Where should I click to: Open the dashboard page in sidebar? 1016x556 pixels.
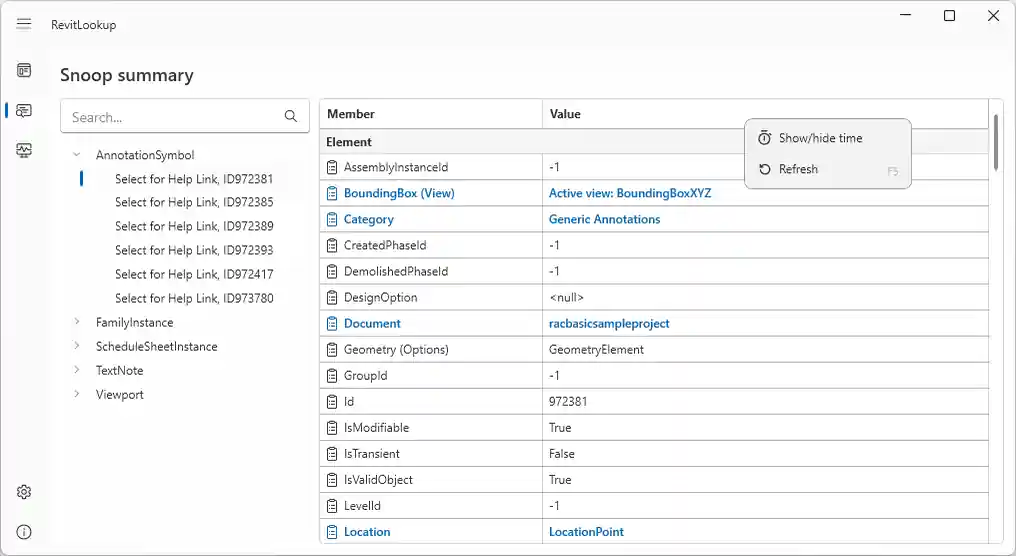click(24, 70)
